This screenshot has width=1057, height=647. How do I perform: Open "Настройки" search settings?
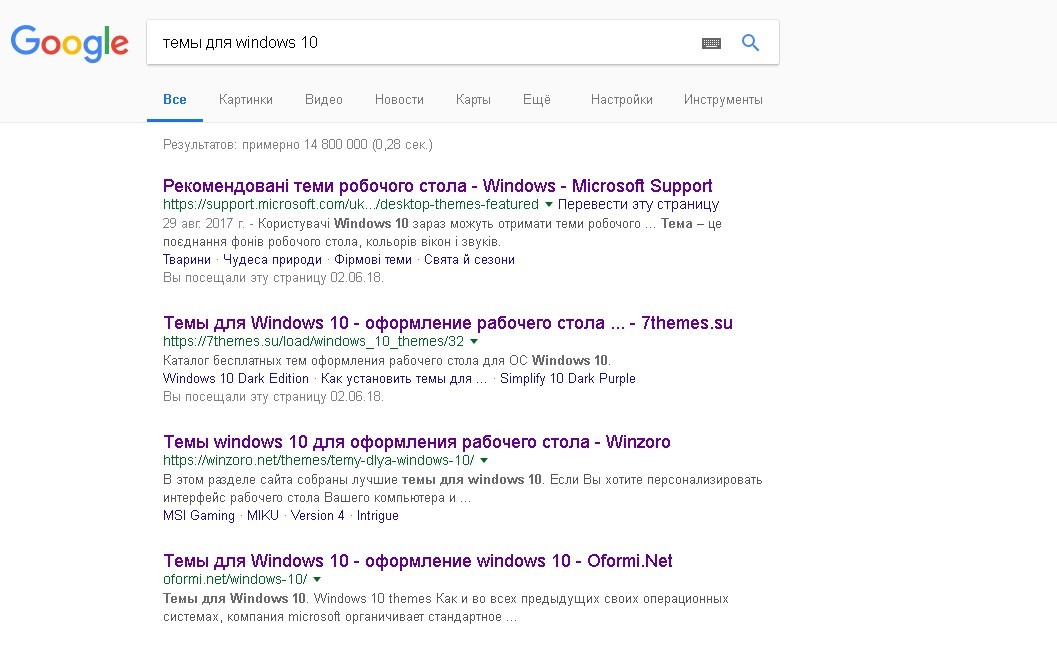point(622,100)
